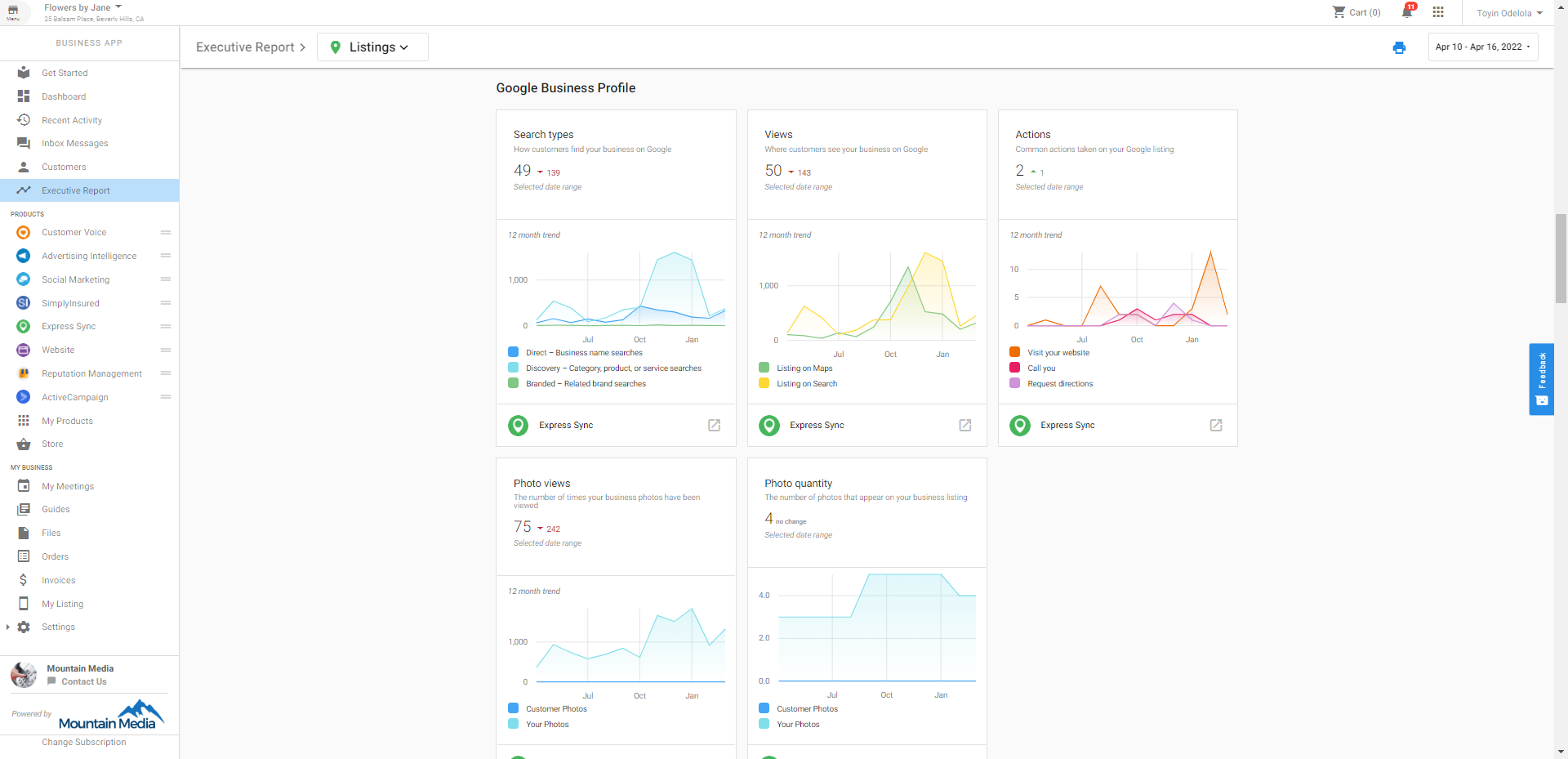Click Contact Us under Mountain Media
Viewport: 1568px width, 759px height.
coord(83,682)
